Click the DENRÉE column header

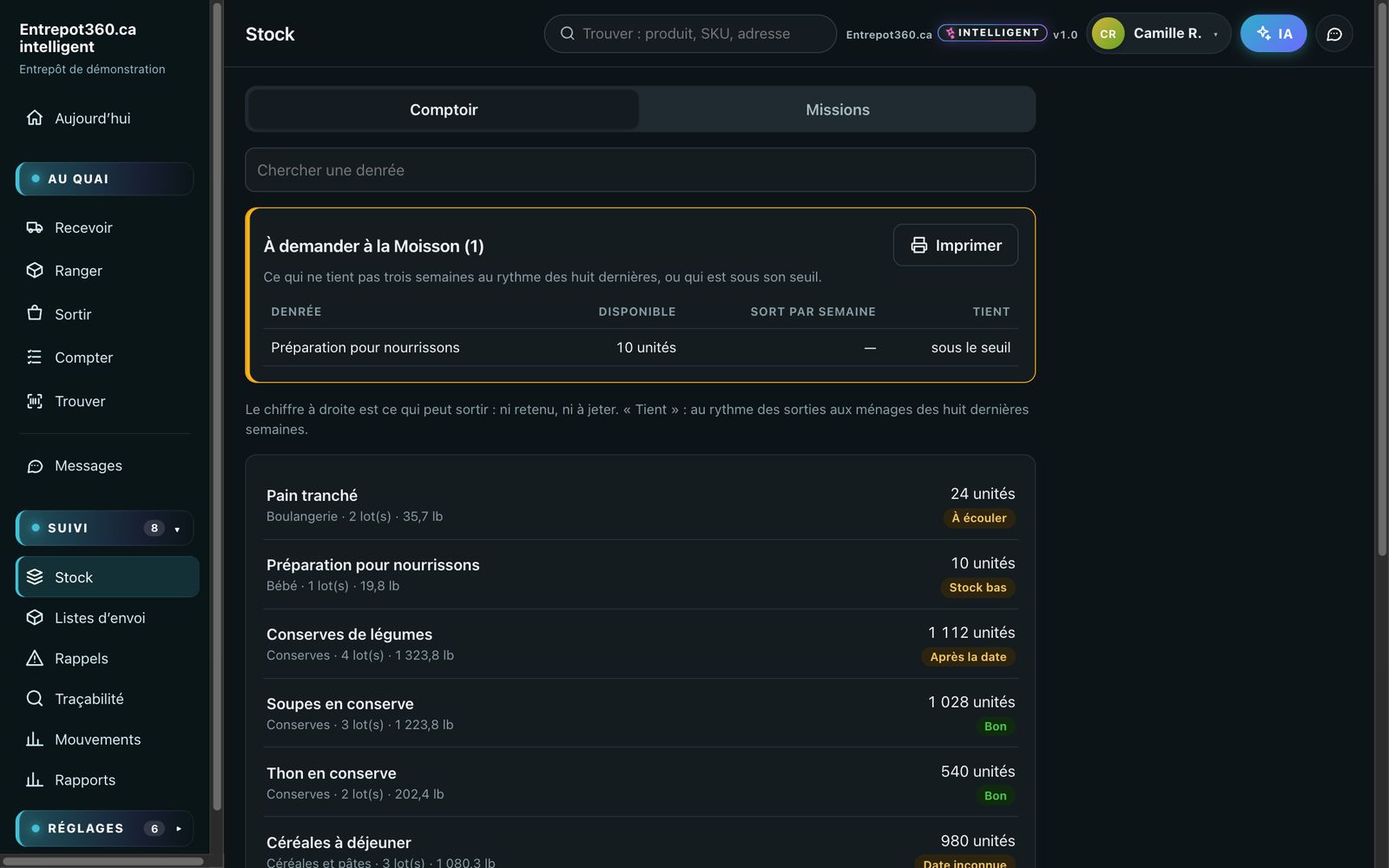[x=296, y=312]
